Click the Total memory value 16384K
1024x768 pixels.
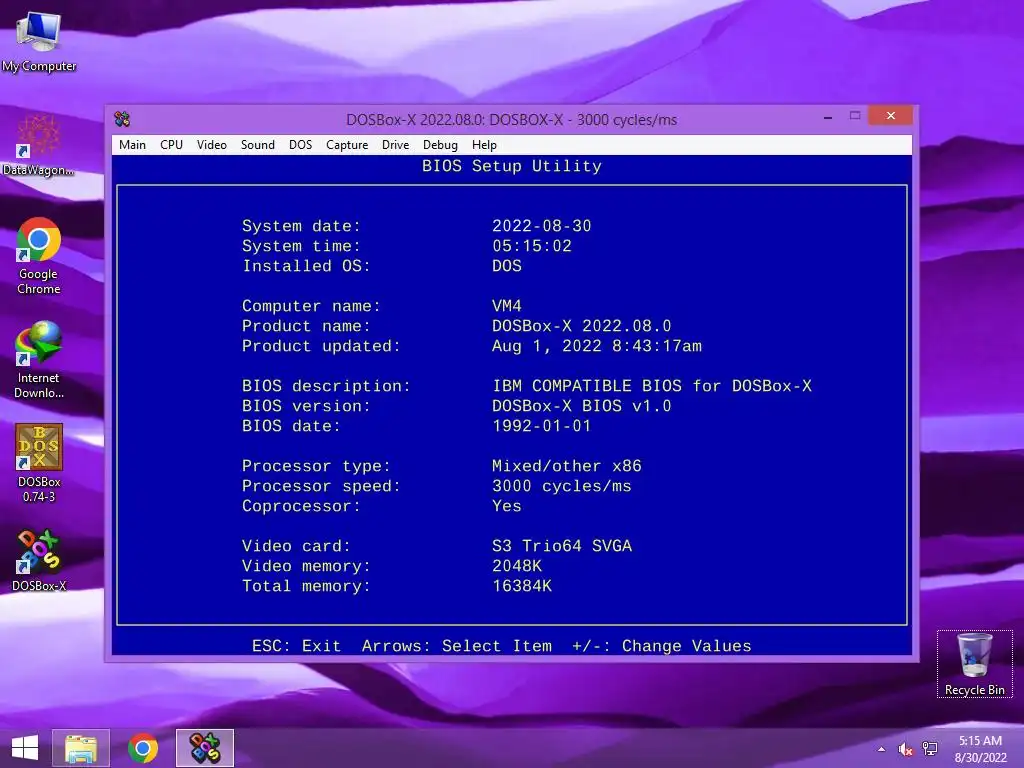[522, 586]
